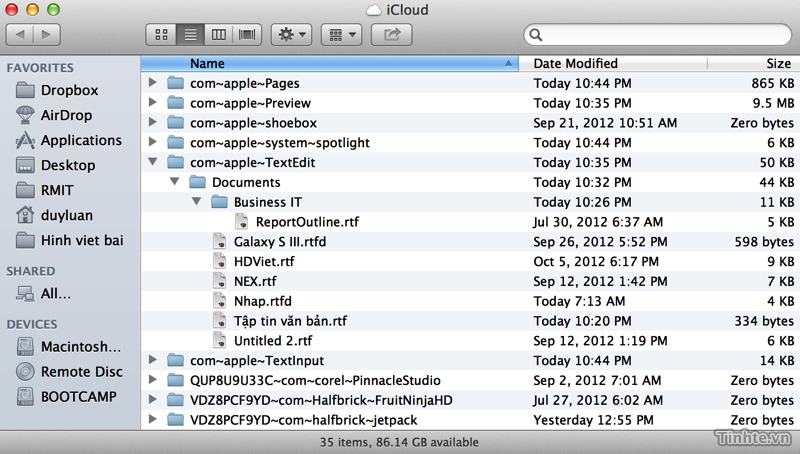Open the duyluan home folder
This screenshot has height=454, width=800.
click(x=55, y=215)
